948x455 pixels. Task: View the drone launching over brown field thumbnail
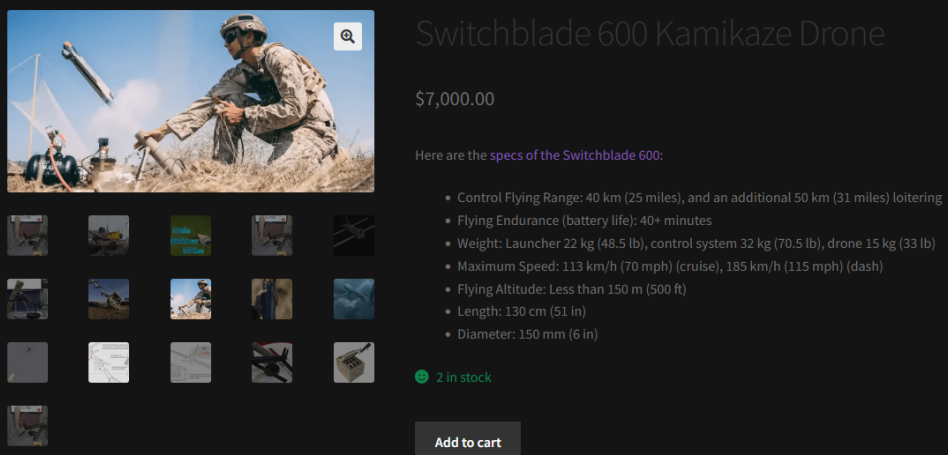[109, 299]
